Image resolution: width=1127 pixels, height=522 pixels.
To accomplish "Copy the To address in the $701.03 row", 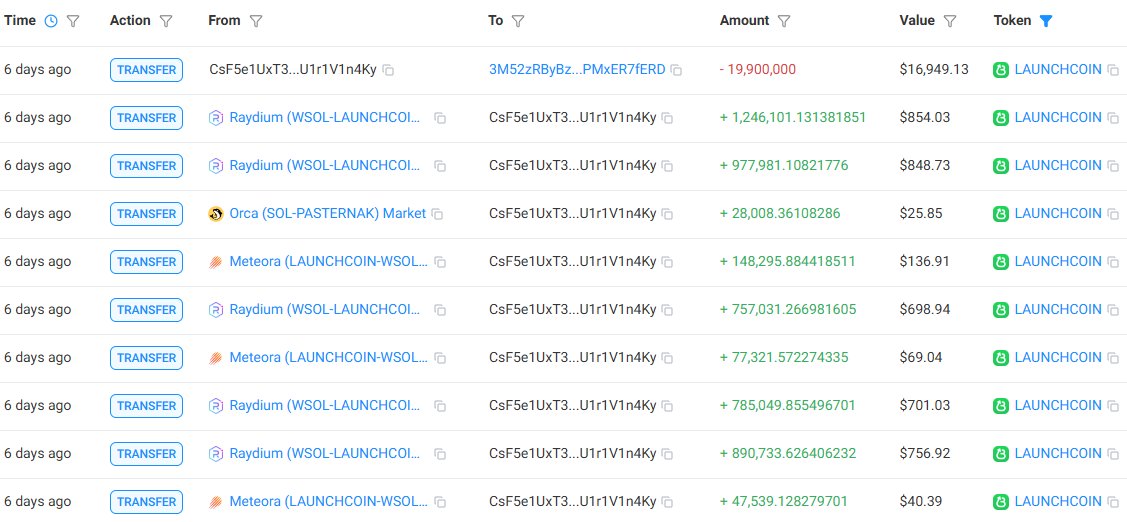I will (667, 406).
